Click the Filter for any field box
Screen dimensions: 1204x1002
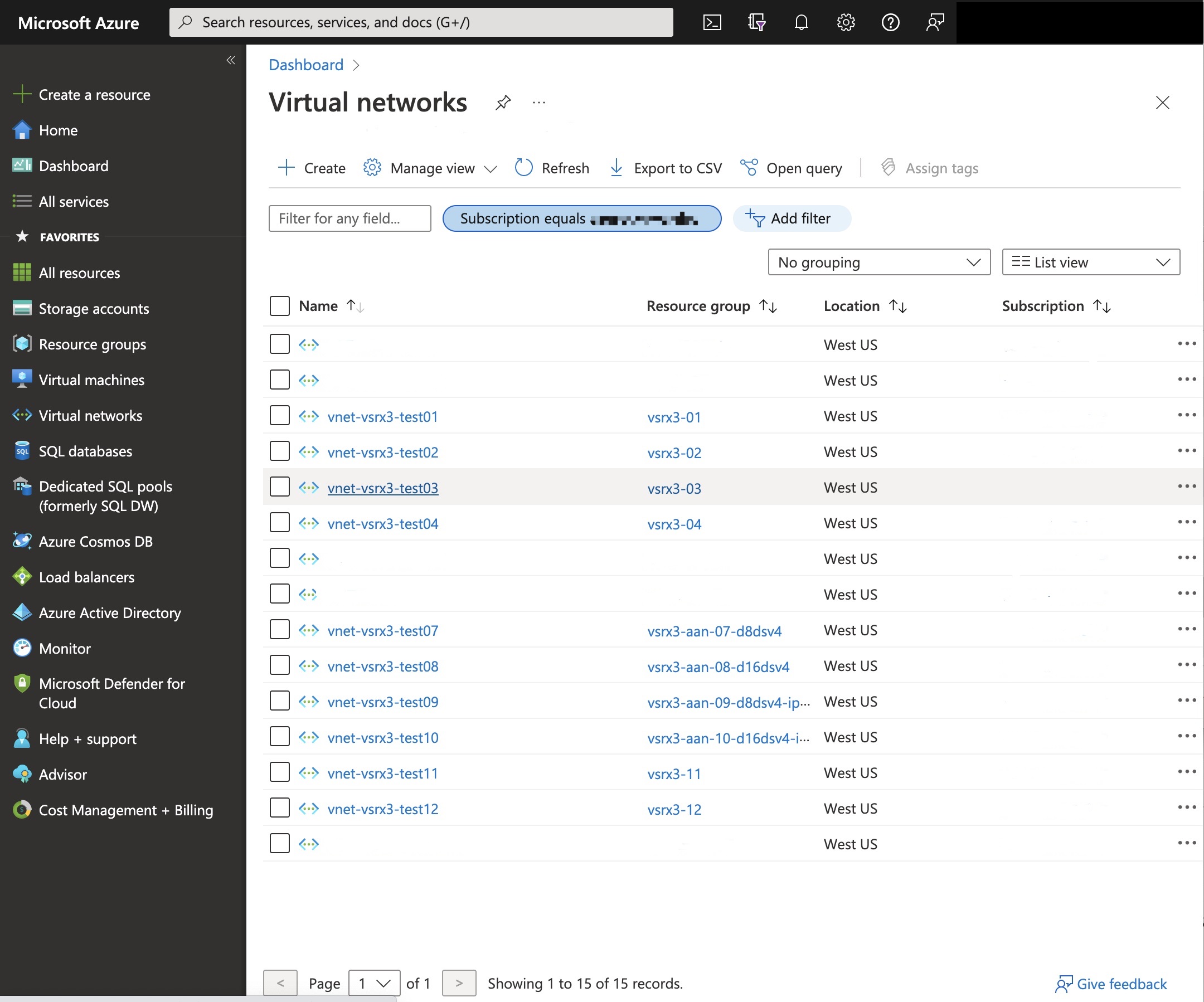[349, 218]
